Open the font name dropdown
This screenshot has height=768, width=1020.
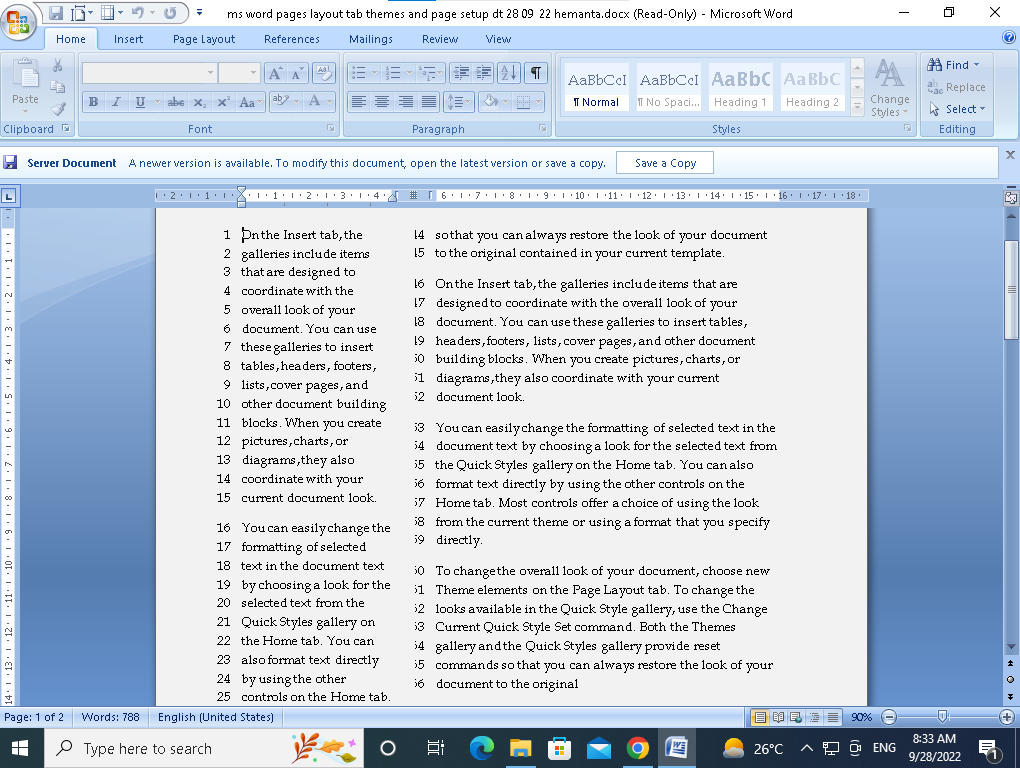pos(210,73)
